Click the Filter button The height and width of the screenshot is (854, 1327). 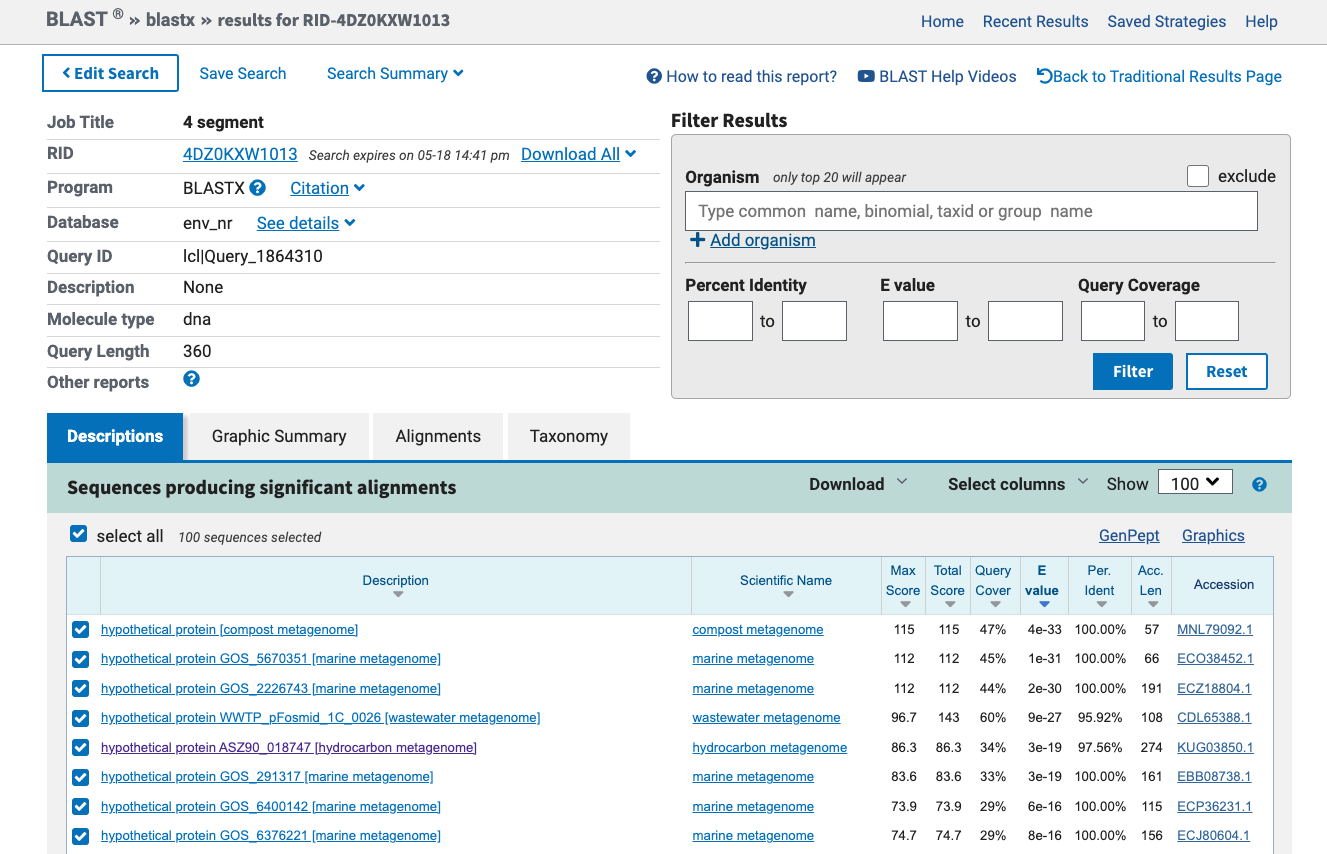(1133, 371)
